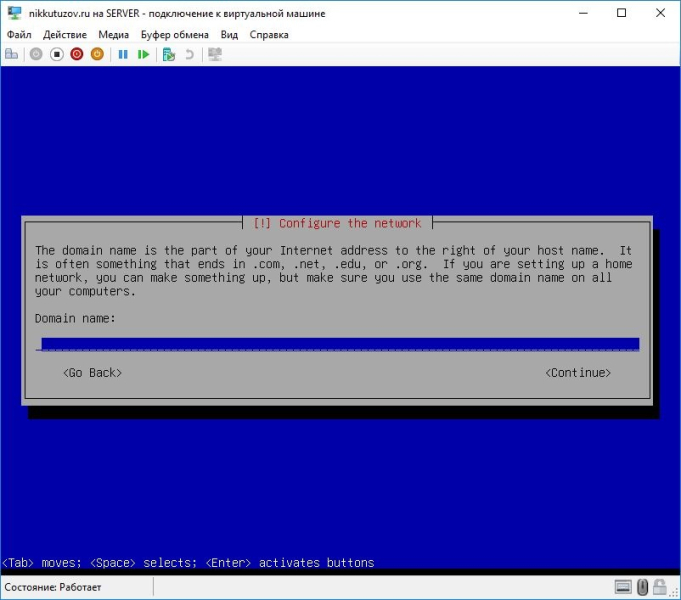This screenshot has height=600, width=681.
Task: Click the greyed Start VM toolbar icon
Action: [x=36, y=54]
